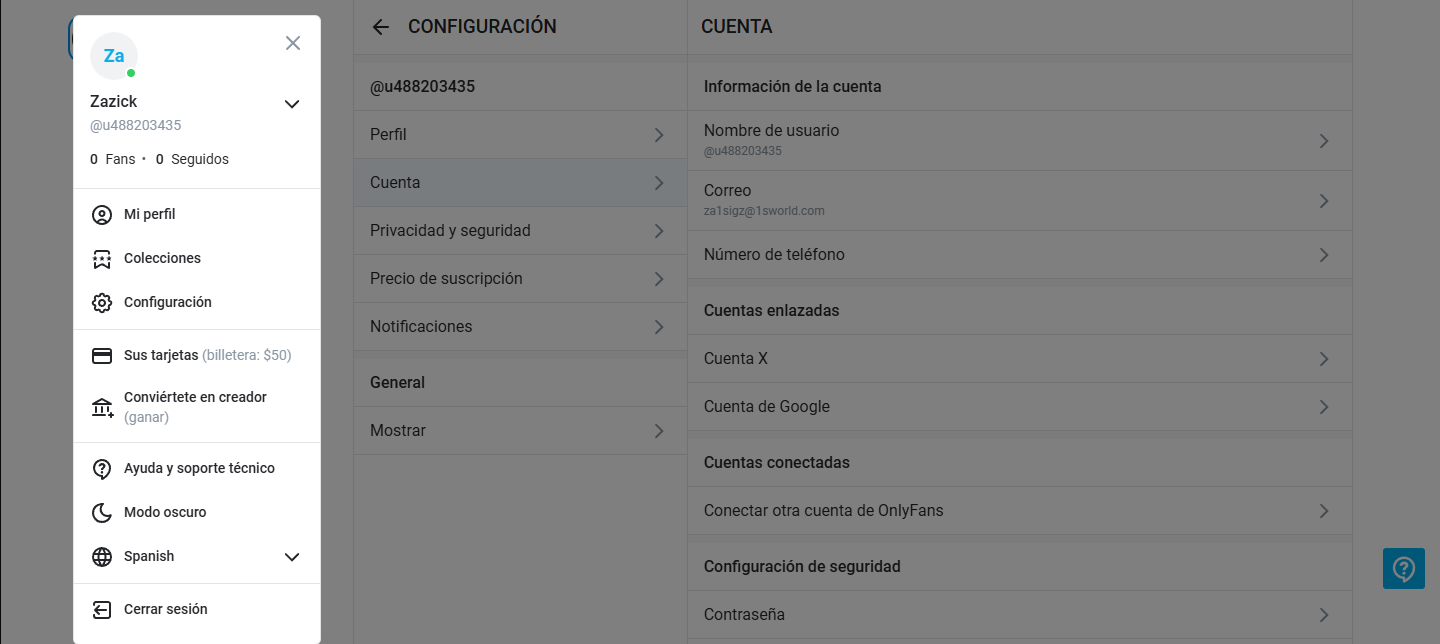This screenshot has height=644, width=1440.
Task: Click the Sus tarjetas card icon
Action: click(x=102, y=356)
